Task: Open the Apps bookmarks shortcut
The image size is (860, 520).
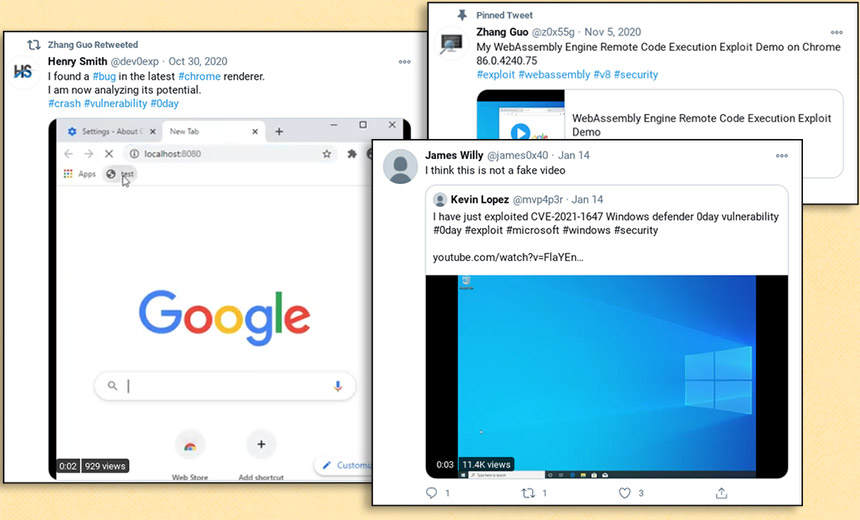Action: click(x=80, y=174)
